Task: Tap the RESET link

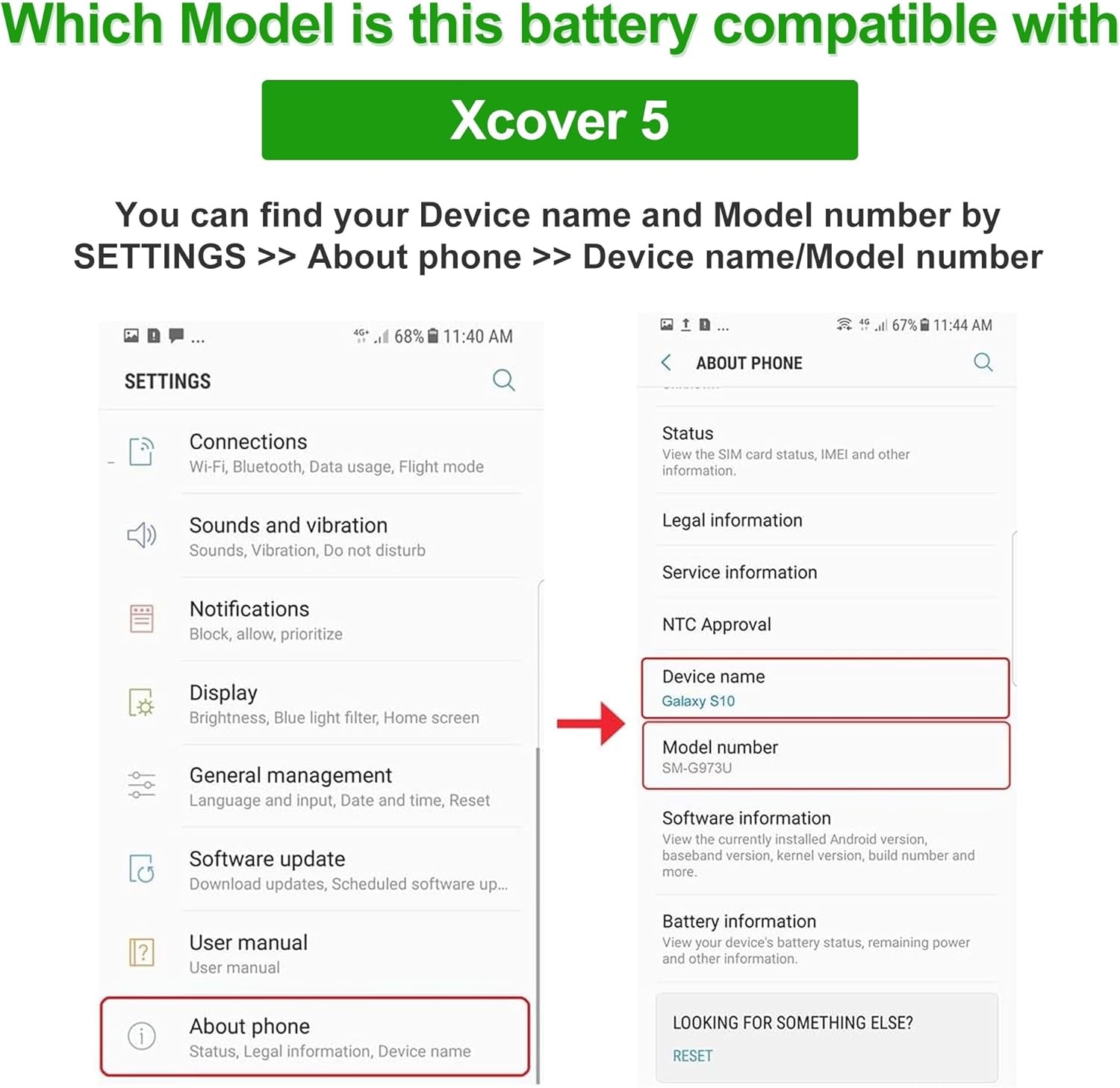Action: pos(692,1056)
